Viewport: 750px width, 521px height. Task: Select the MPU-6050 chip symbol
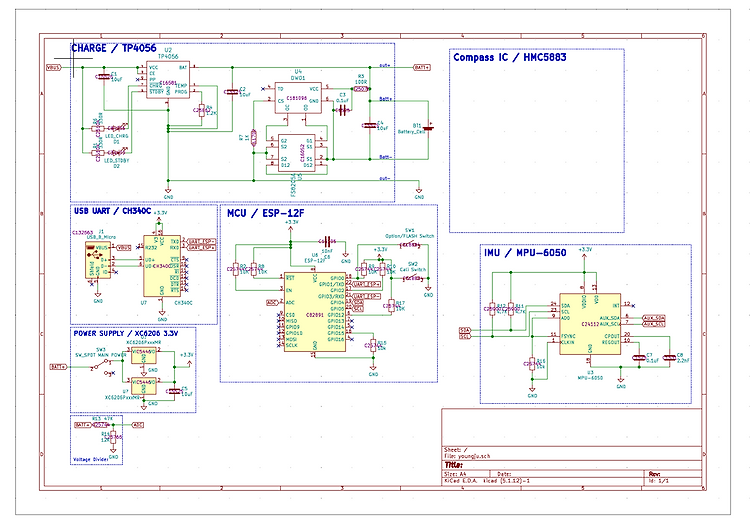590,324
